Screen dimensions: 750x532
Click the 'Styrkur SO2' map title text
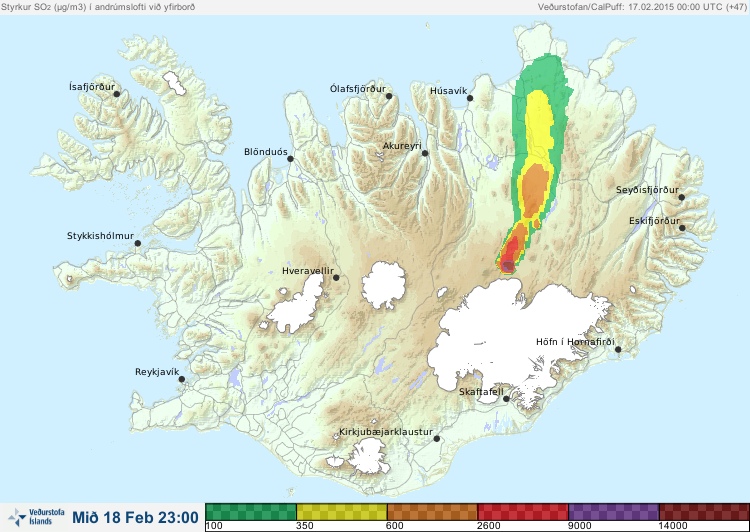[x=98, y=7]
